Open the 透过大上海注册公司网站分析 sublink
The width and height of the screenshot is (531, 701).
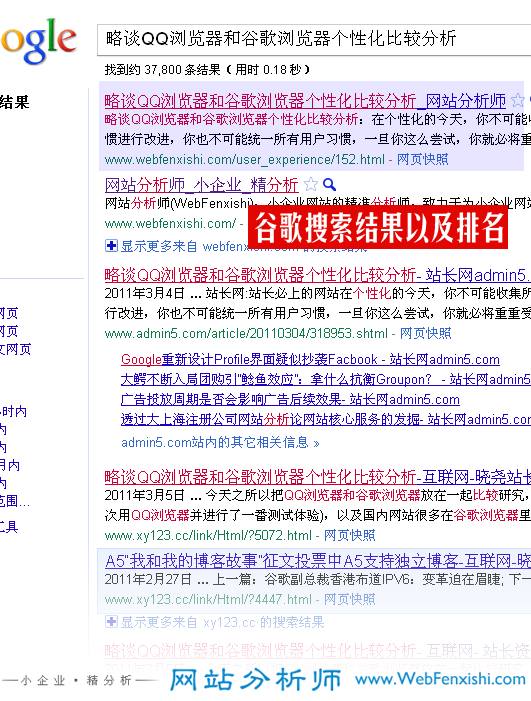326,419
